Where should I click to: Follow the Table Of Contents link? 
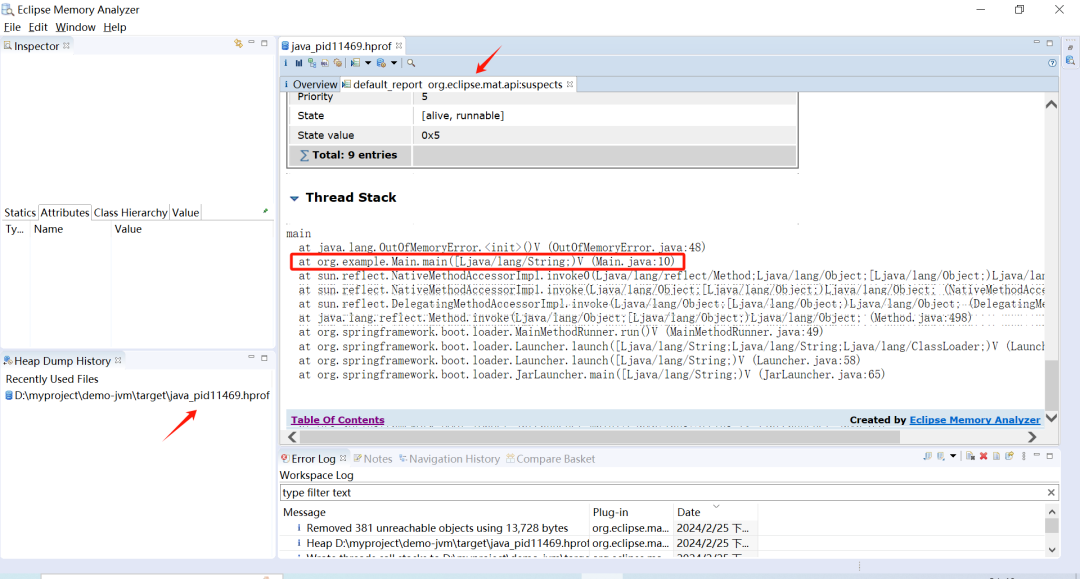pyautogui.click(x=338, y=419)
